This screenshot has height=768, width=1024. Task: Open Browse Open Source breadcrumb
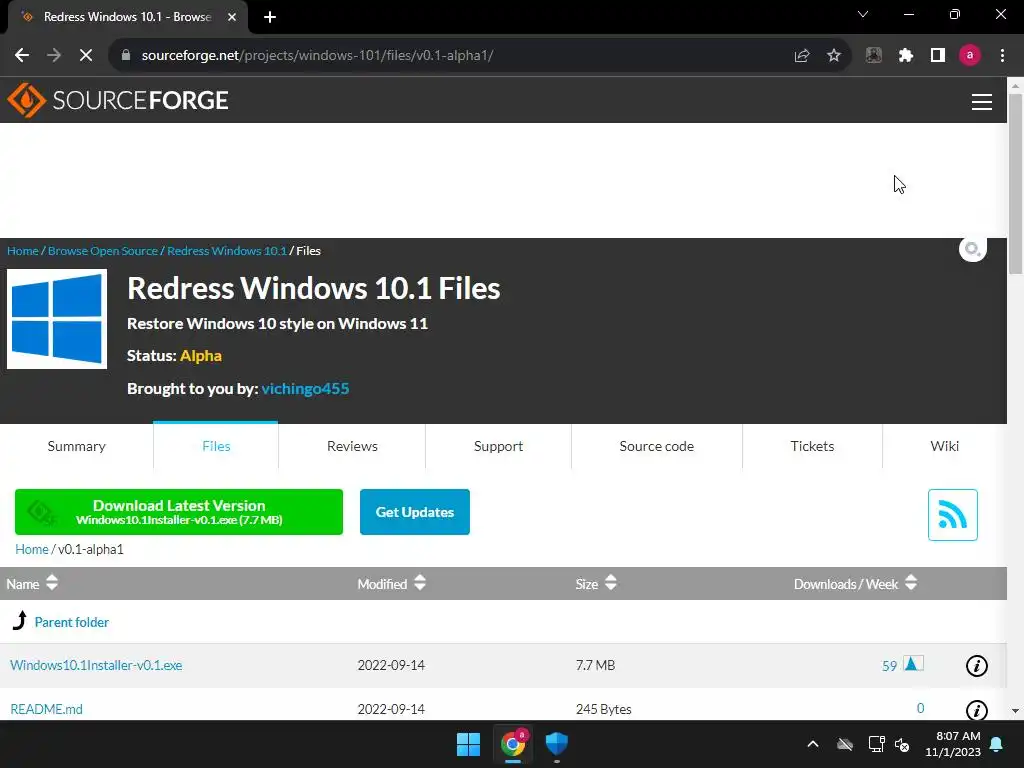103,251
